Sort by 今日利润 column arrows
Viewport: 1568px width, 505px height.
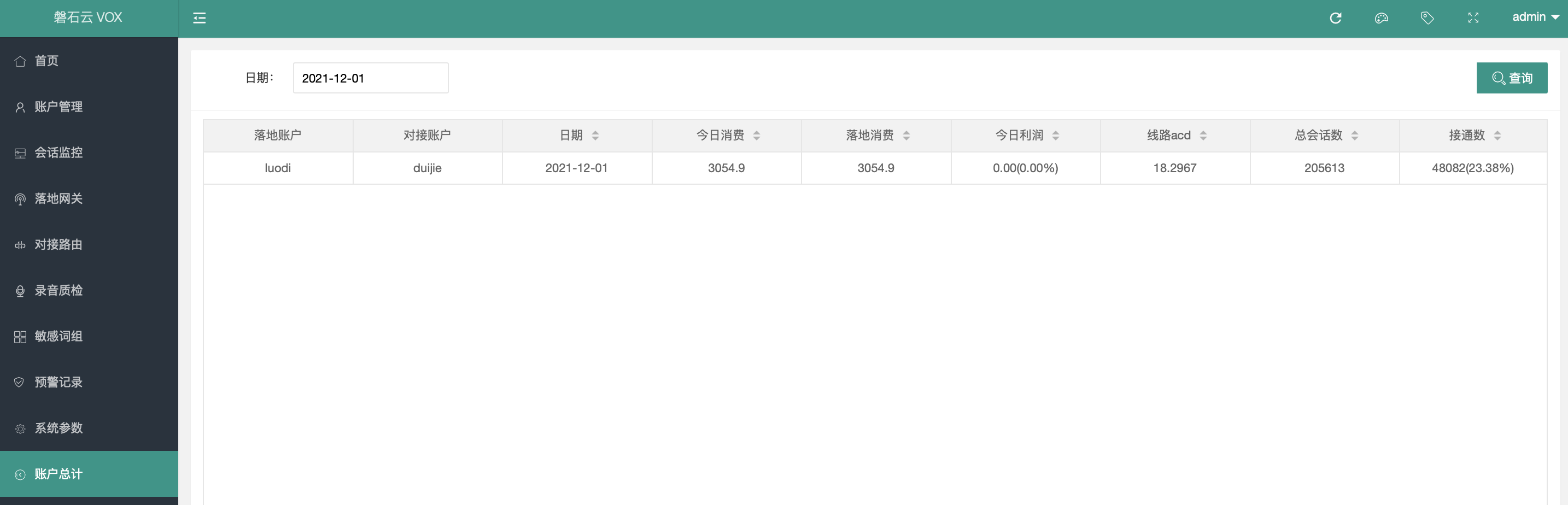click(1056, 135)
